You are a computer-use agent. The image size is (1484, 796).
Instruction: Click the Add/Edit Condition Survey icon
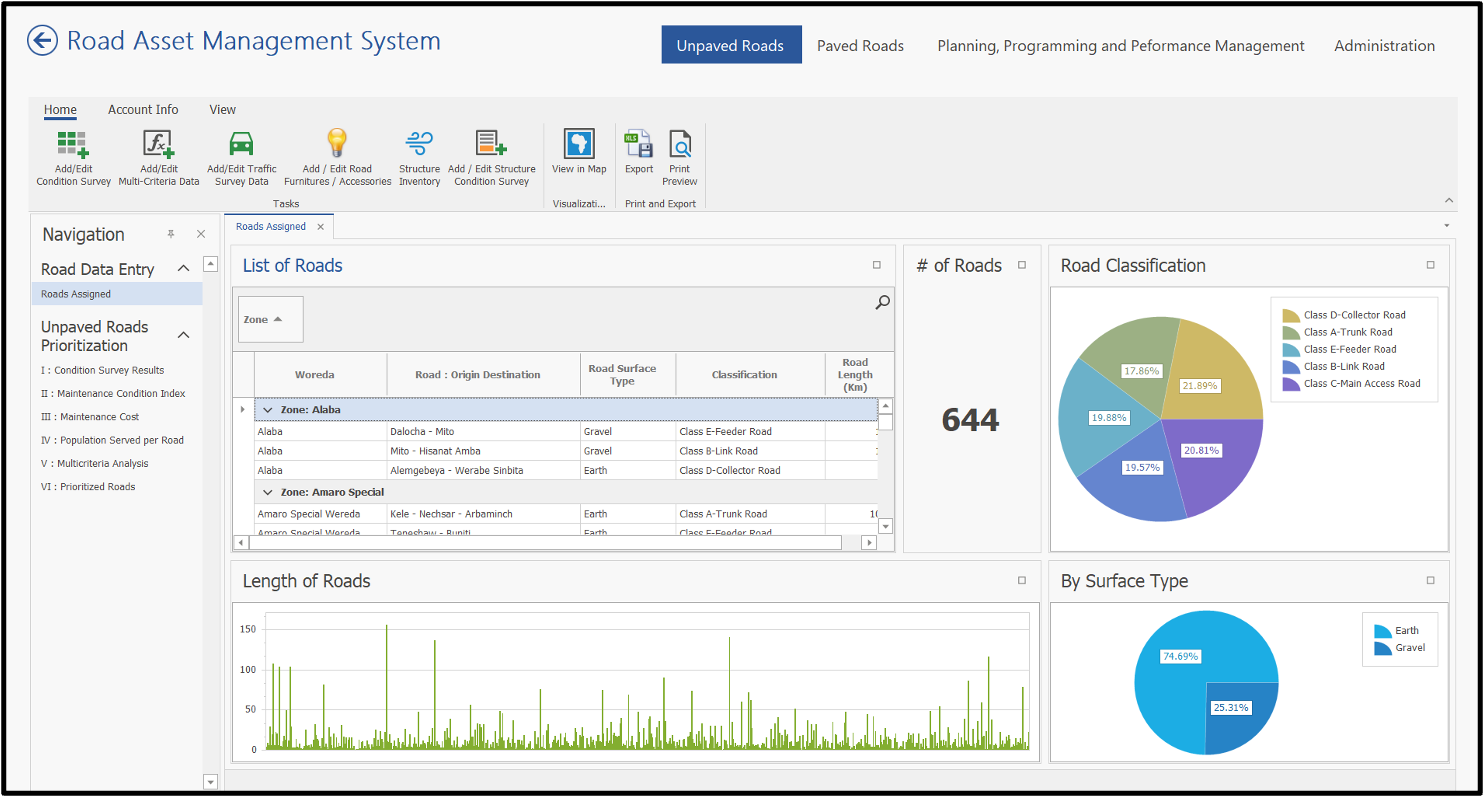click(73, 145)
